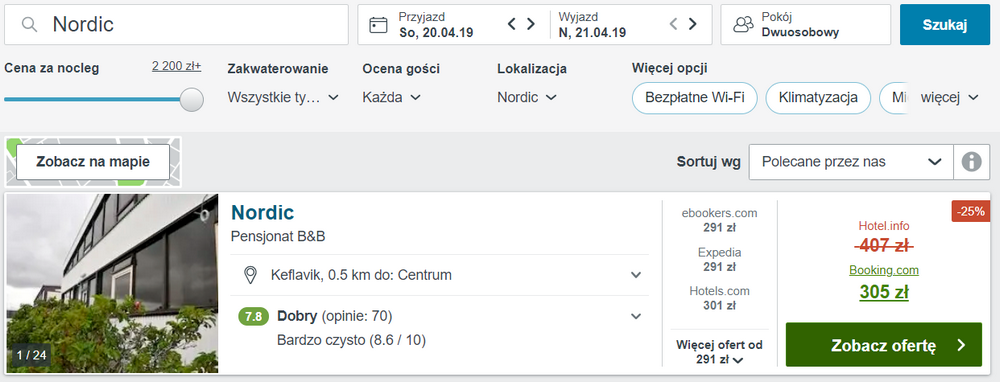The height and width of the screenshot is (382, 1000).
Task: Open the Ocena gości Każda dropdown
Action: pos(392,98)
